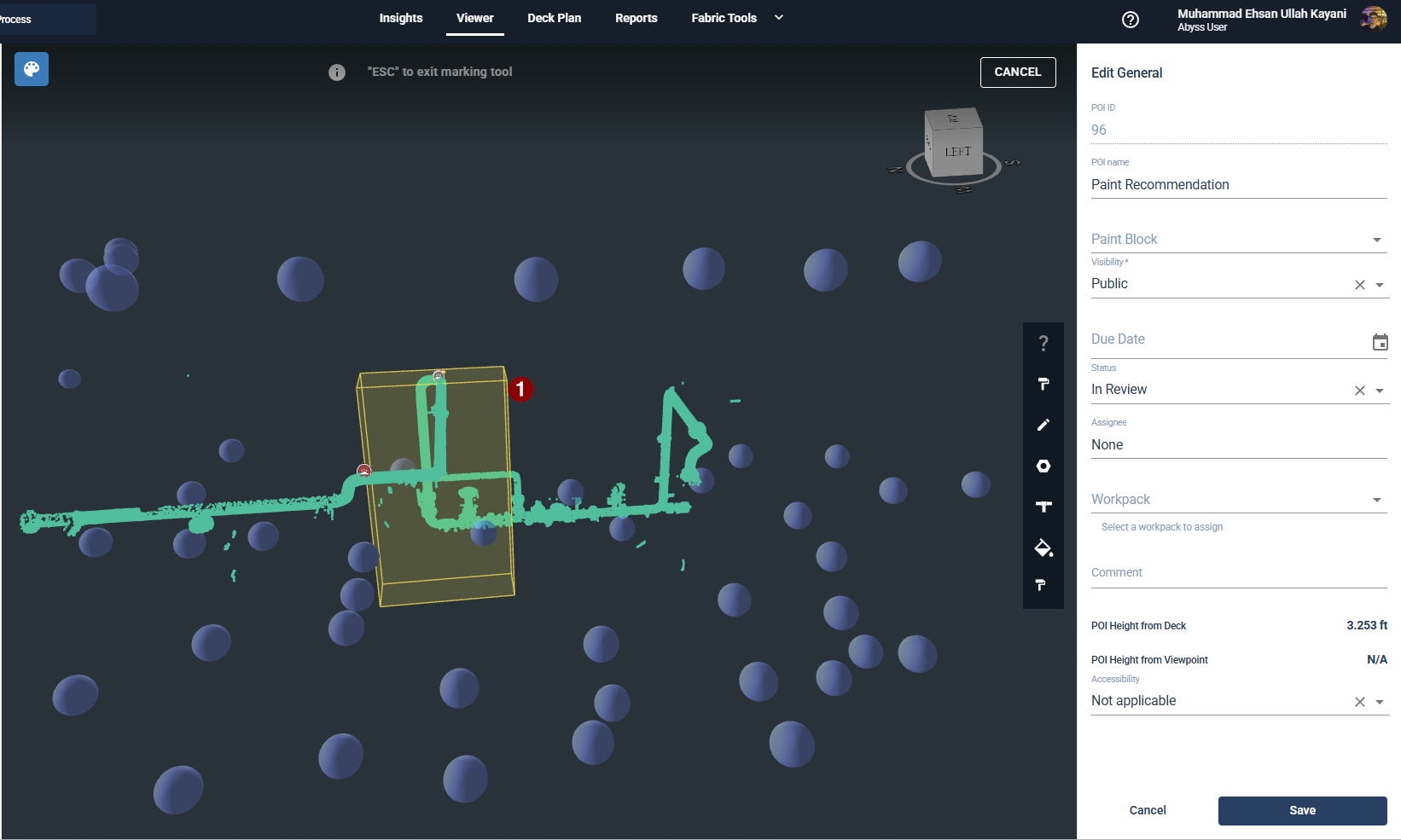The height and width of the screenshot is (840, 1401).
Task: Click the Comment input field
Action: pyautogui.click(x=1238, y=573)
